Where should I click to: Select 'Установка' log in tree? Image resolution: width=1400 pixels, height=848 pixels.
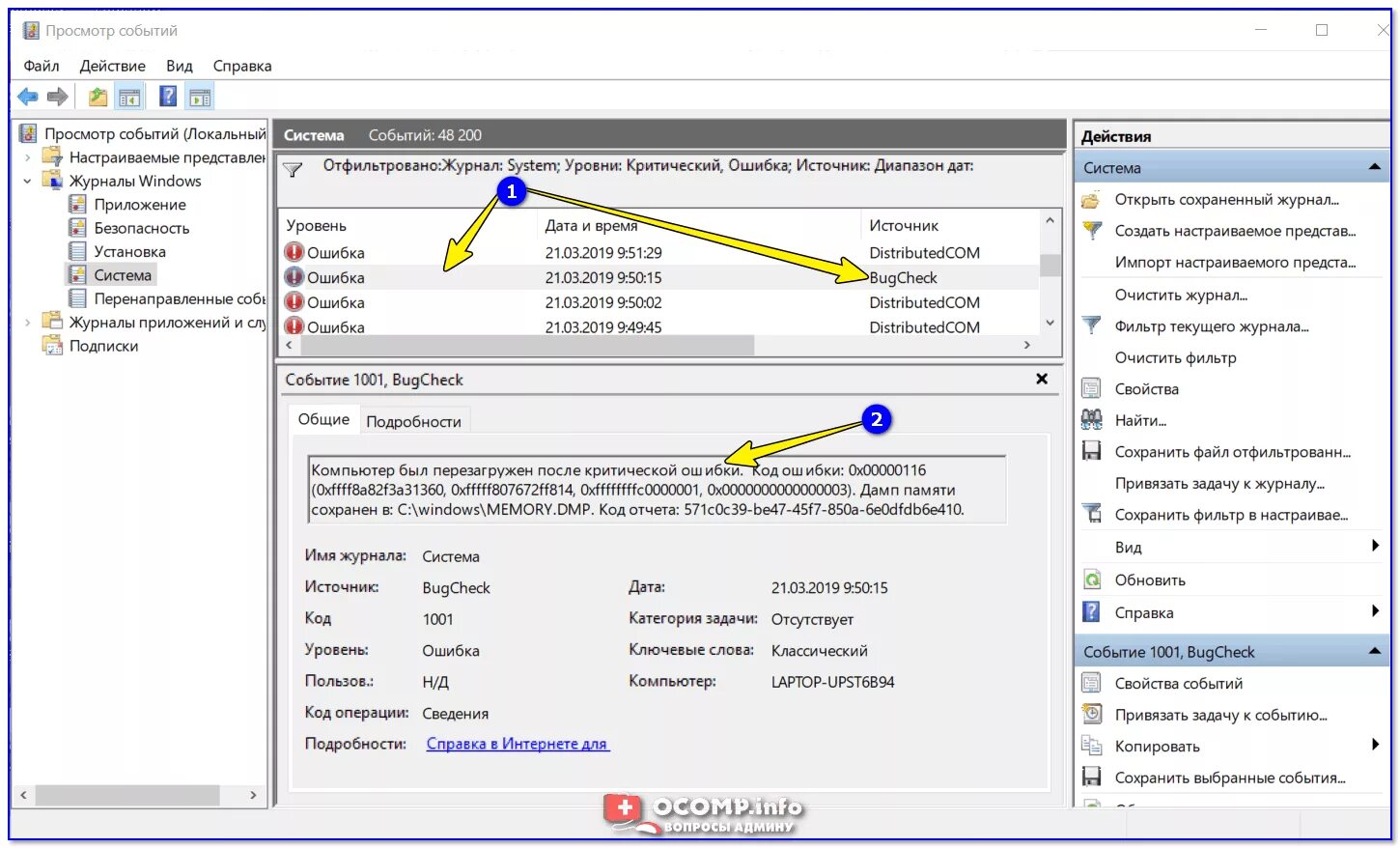click(130, 251)
